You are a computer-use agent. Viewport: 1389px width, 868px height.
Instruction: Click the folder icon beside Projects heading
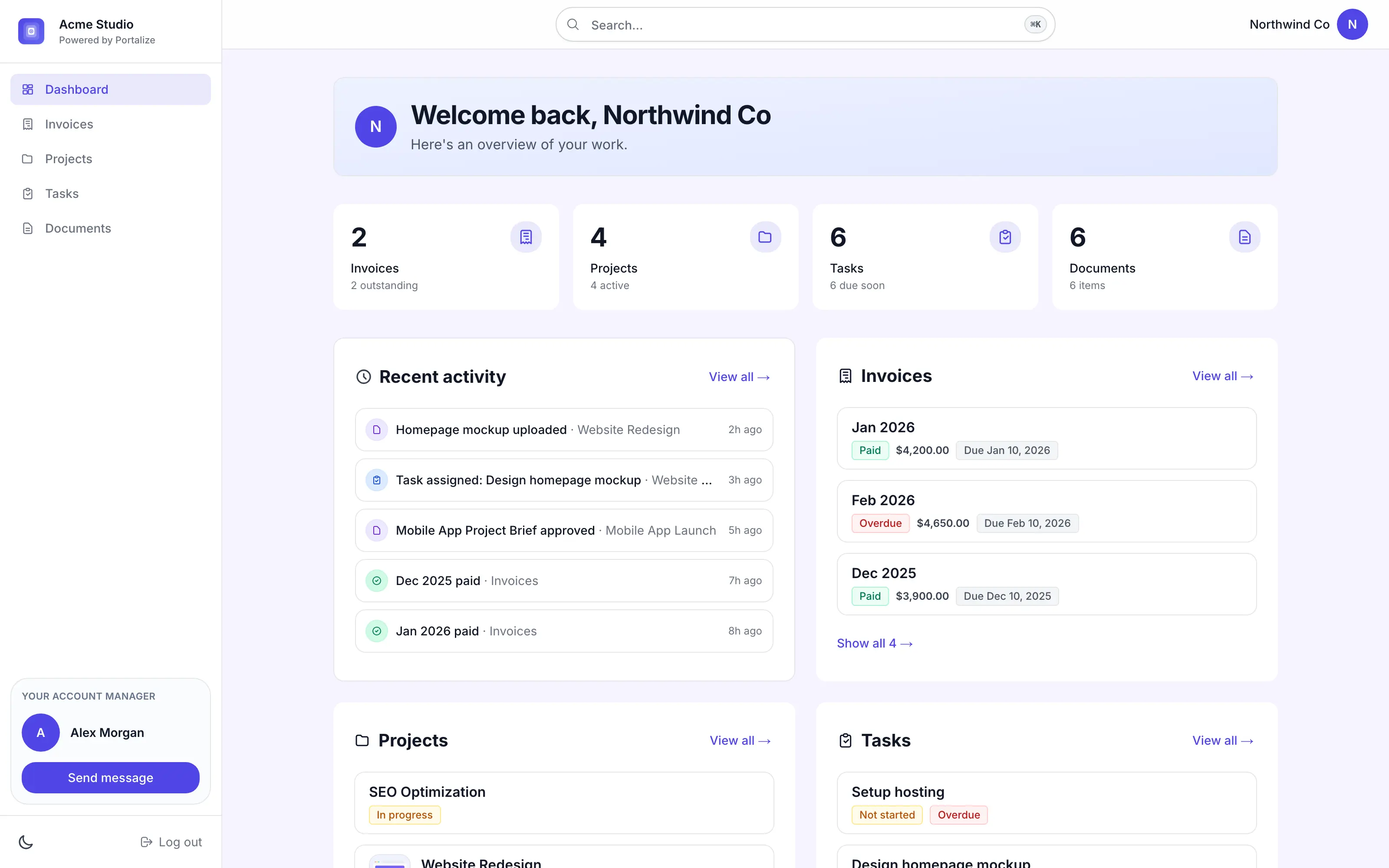[362, 740]
